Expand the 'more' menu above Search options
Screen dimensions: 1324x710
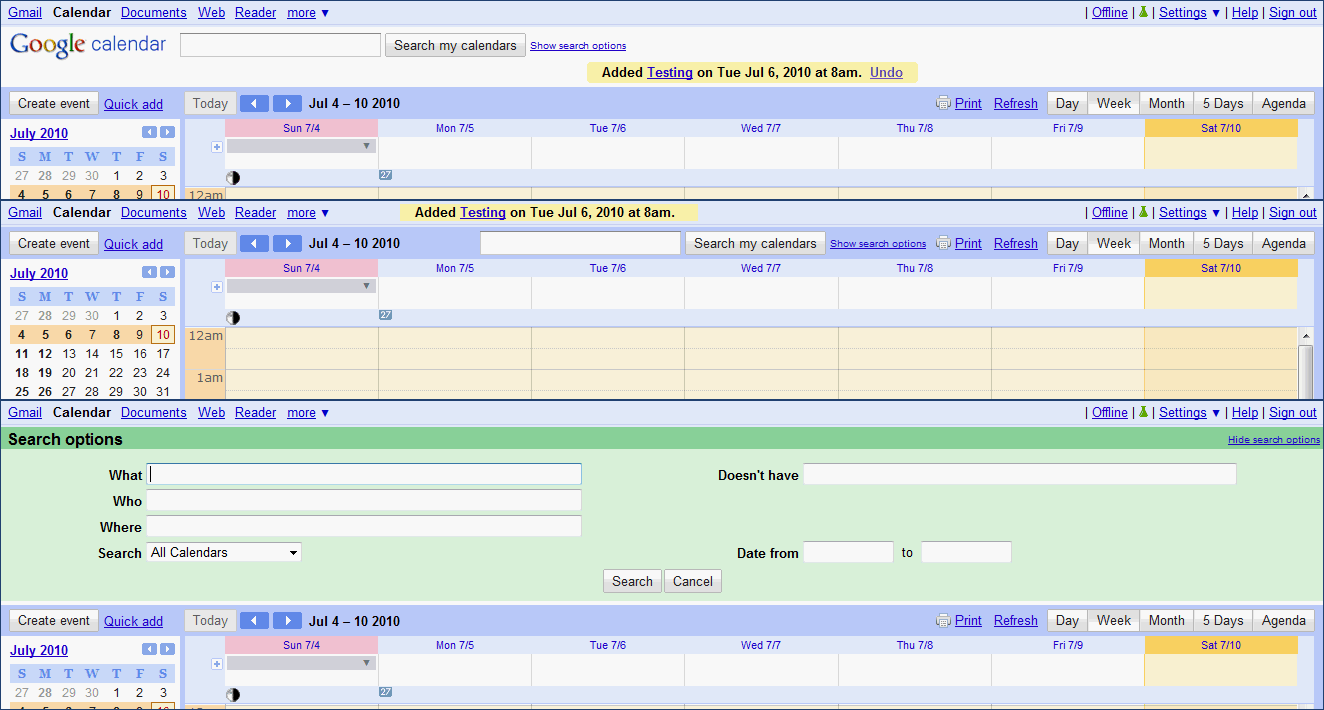[x=307, y=412]
